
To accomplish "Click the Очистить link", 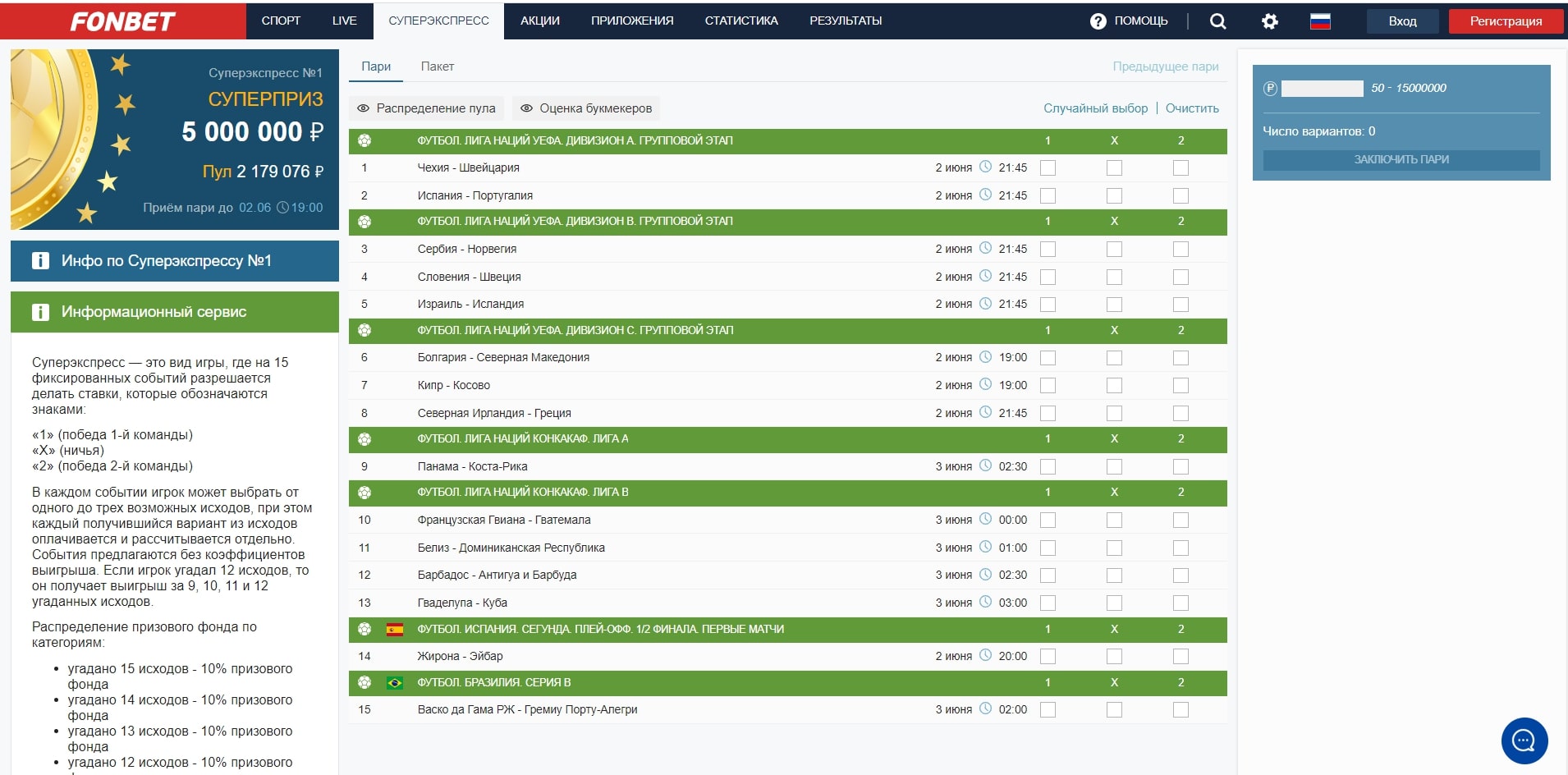I will 1192,108.
